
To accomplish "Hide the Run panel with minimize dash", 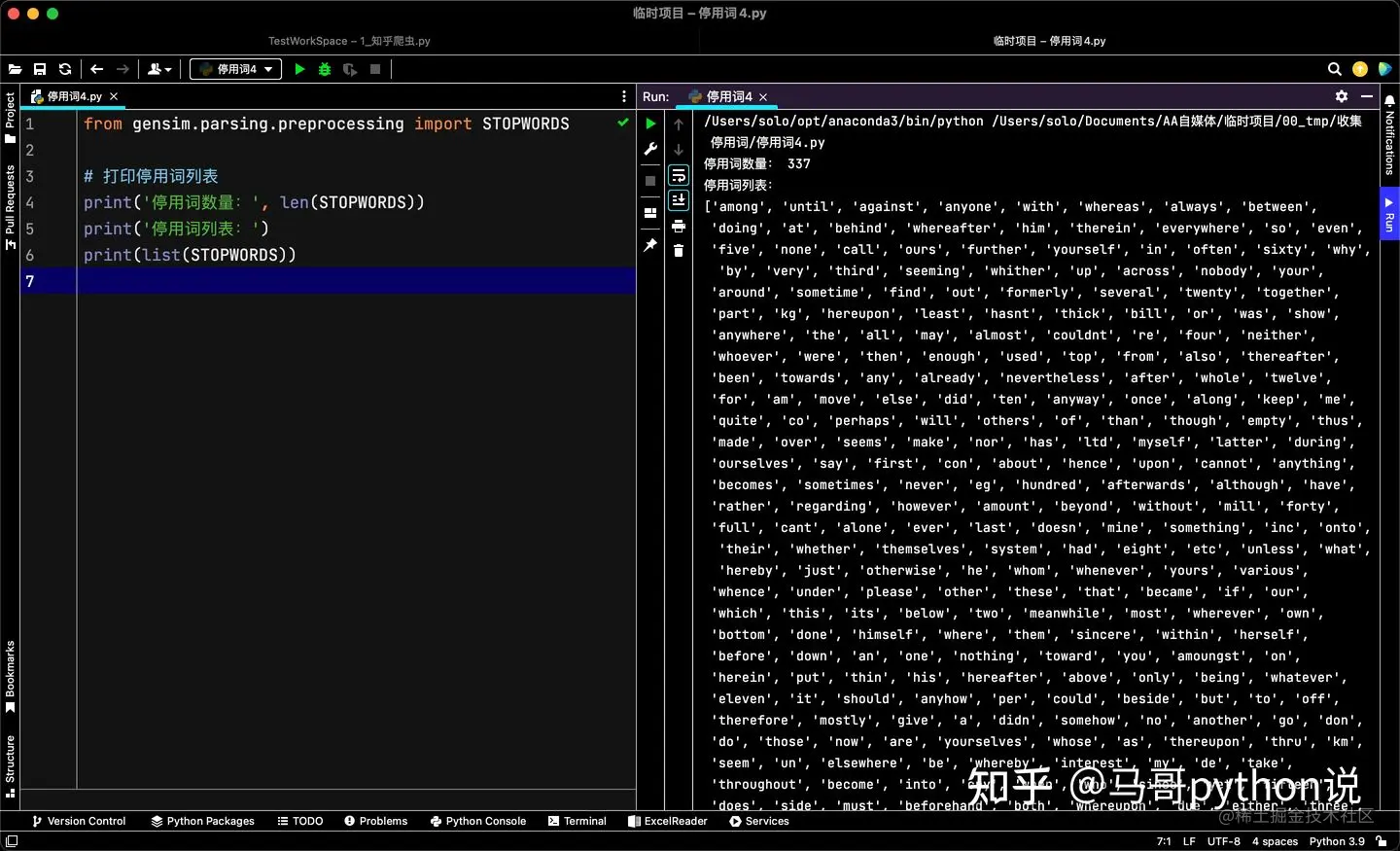I will (1367, 96).
